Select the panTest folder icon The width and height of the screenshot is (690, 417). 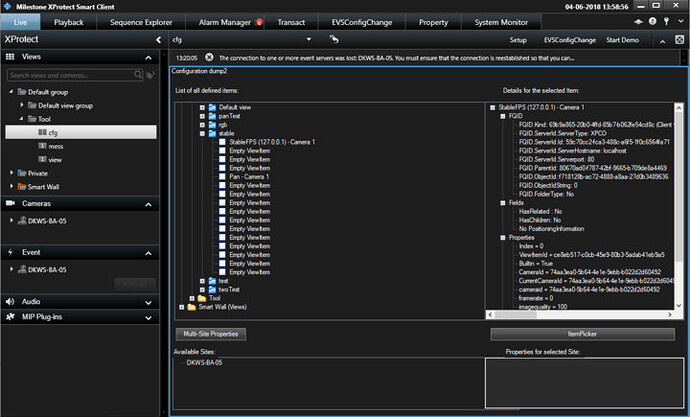[212, 116]
